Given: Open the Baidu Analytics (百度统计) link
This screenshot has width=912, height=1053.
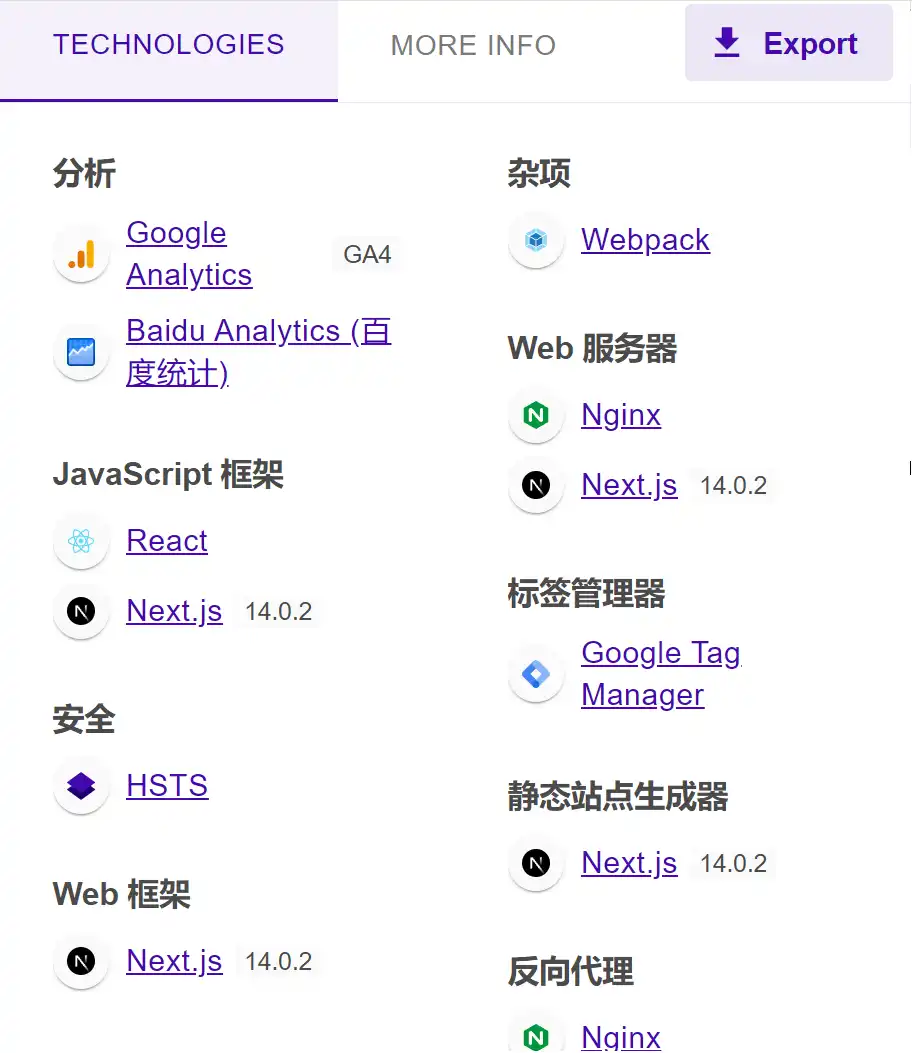Looking at the screenshot, I should pos(259,352).
